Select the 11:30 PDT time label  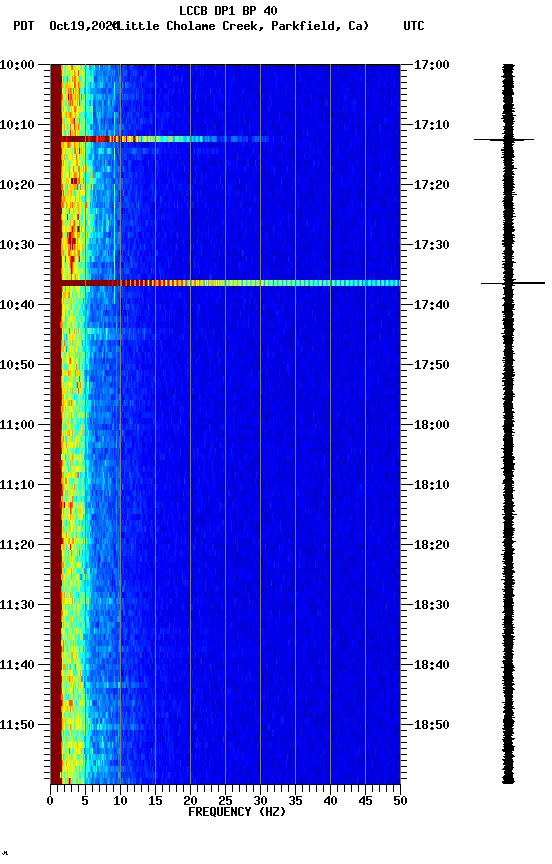[x=17, y=606]
